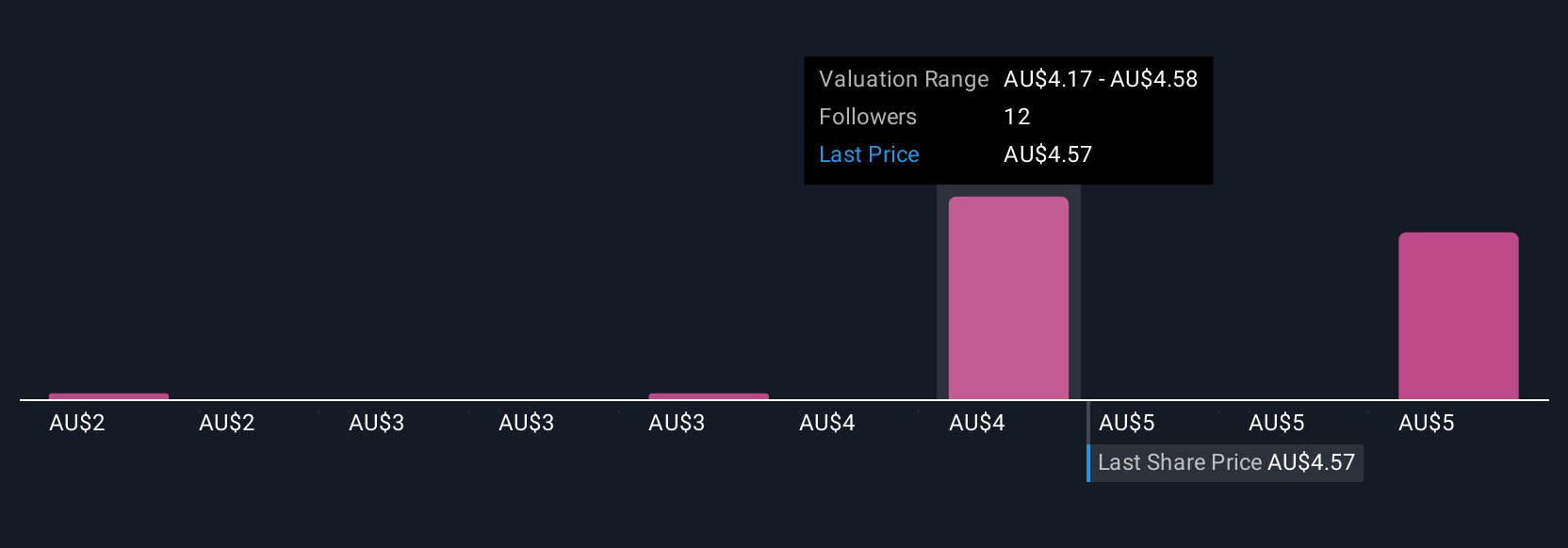Click the white horizontal axis baseline
Viewport: 1568px width, 548px height.
(784, 400)
